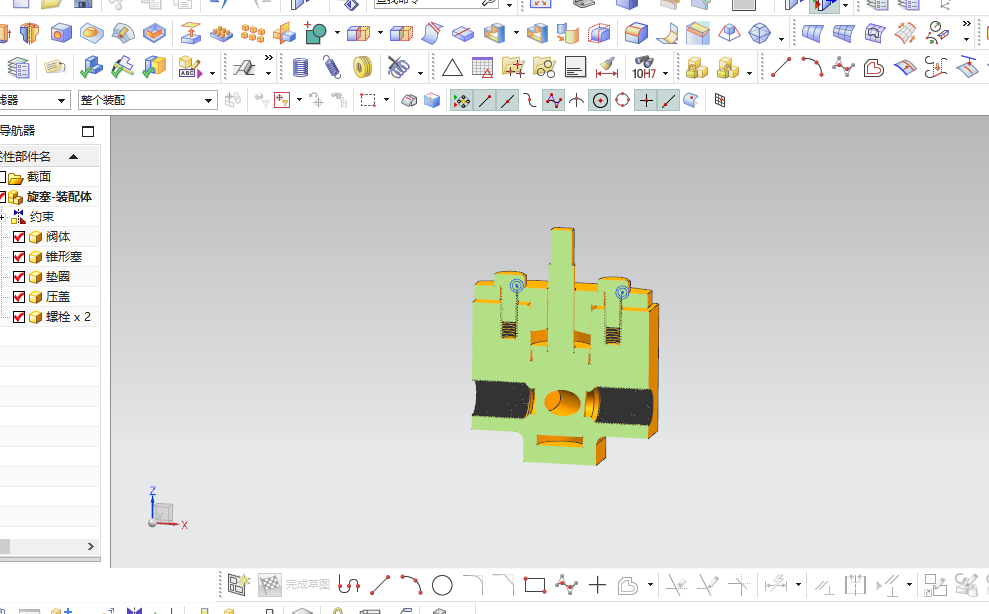Click the Quick Trim tool
This screenshot has height=614, width=989.
pos(676,586)
